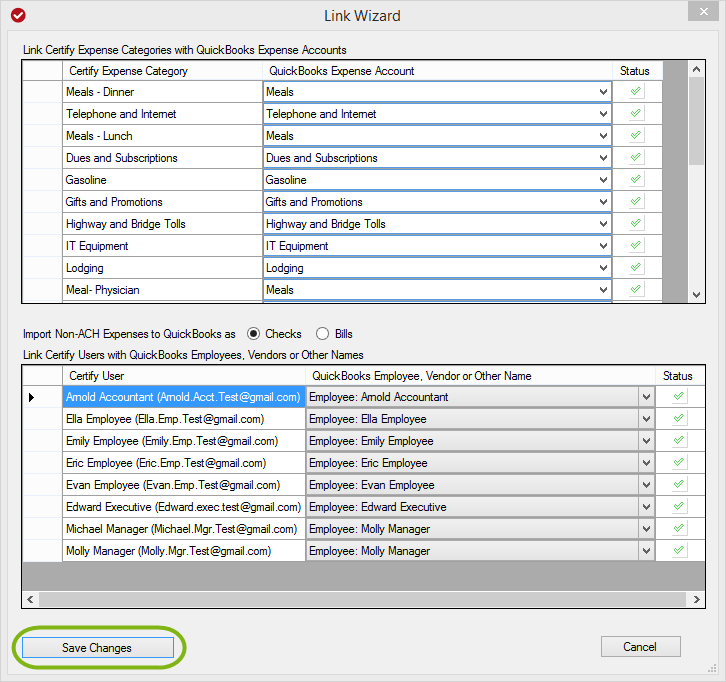Click the status checkmark for Ella Employee
726x682 pixels.
(x=679, y=419)
